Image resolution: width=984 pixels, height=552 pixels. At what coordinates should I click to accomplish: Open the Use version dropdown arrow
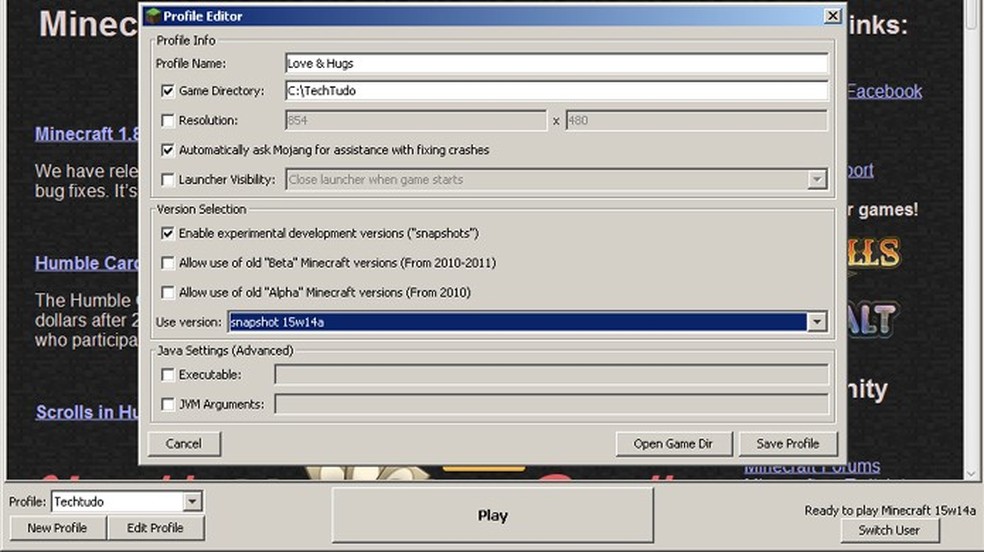point(816,322)
